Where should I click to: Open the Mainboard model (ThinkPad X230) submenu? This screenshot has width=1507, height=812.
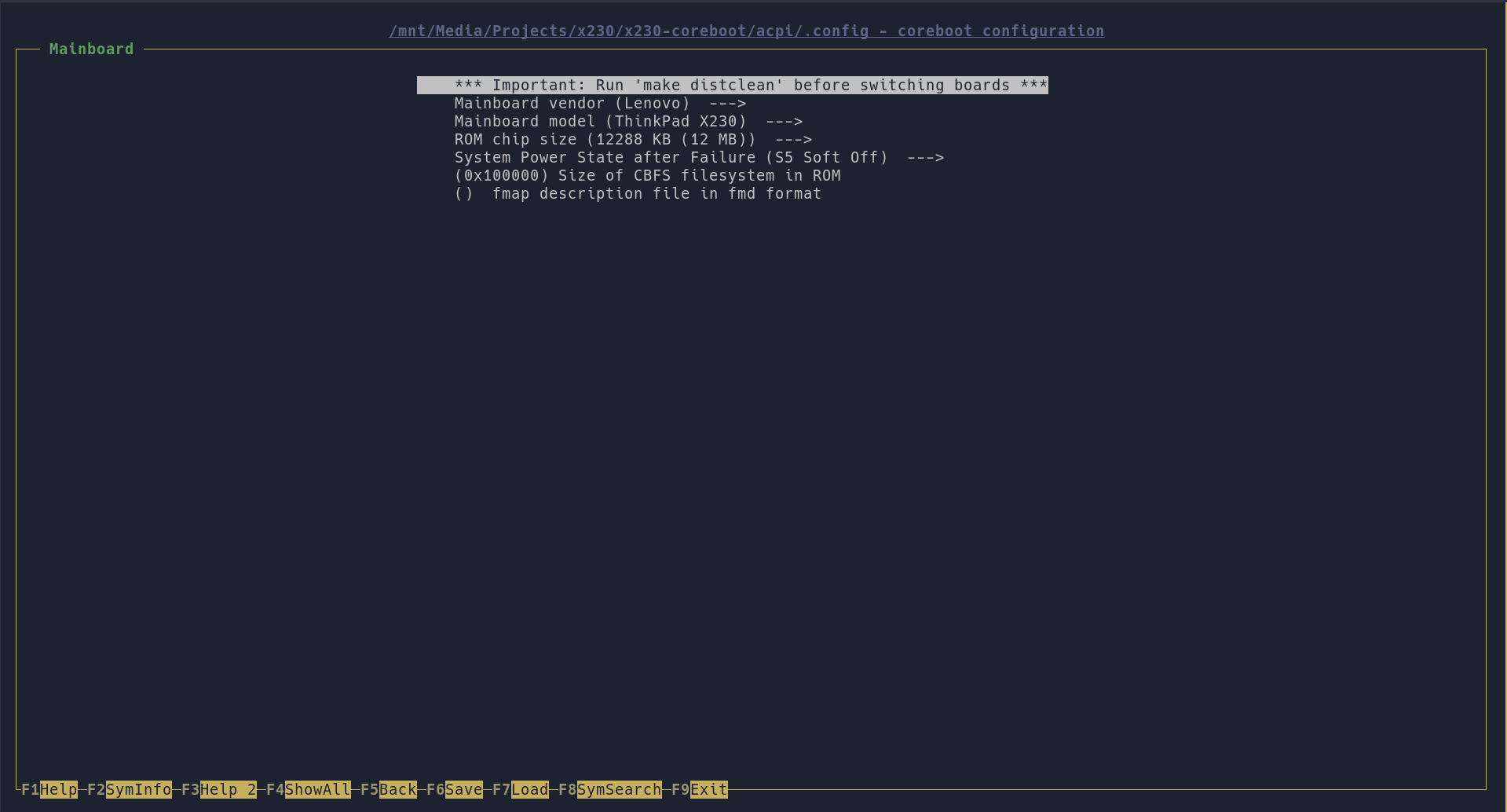[628, 122]
